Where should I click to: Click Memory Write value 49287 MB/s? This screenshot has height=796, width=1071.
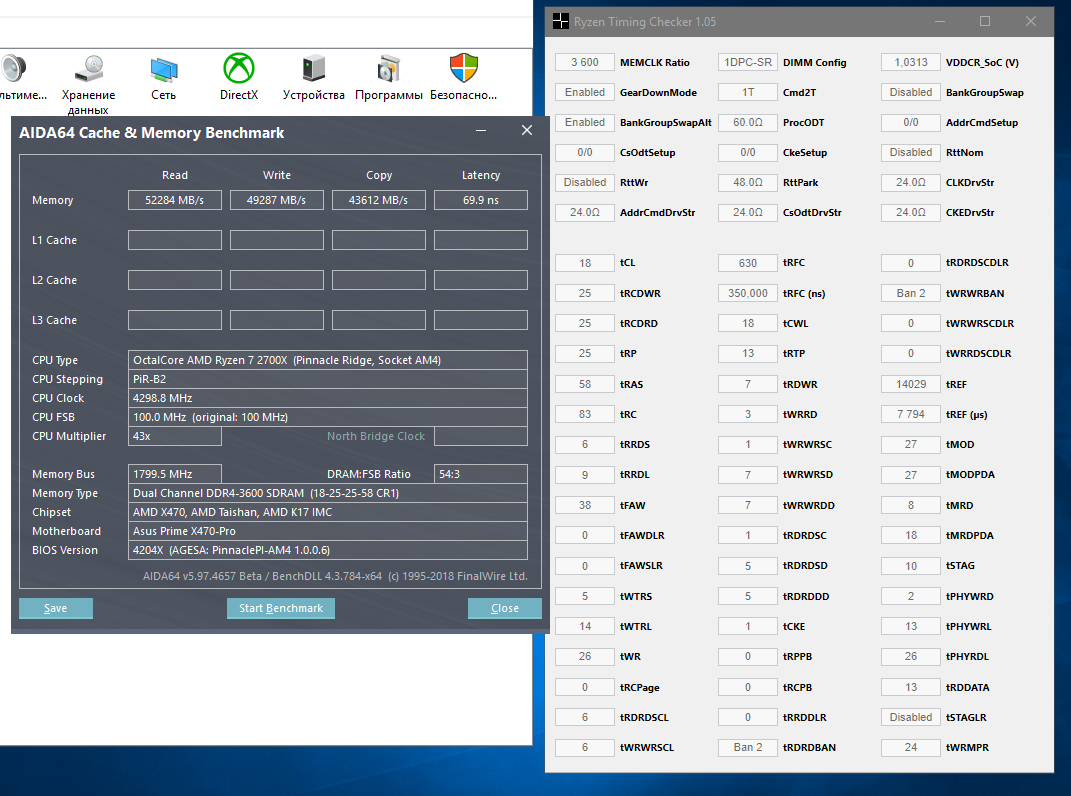click(277, 200)
